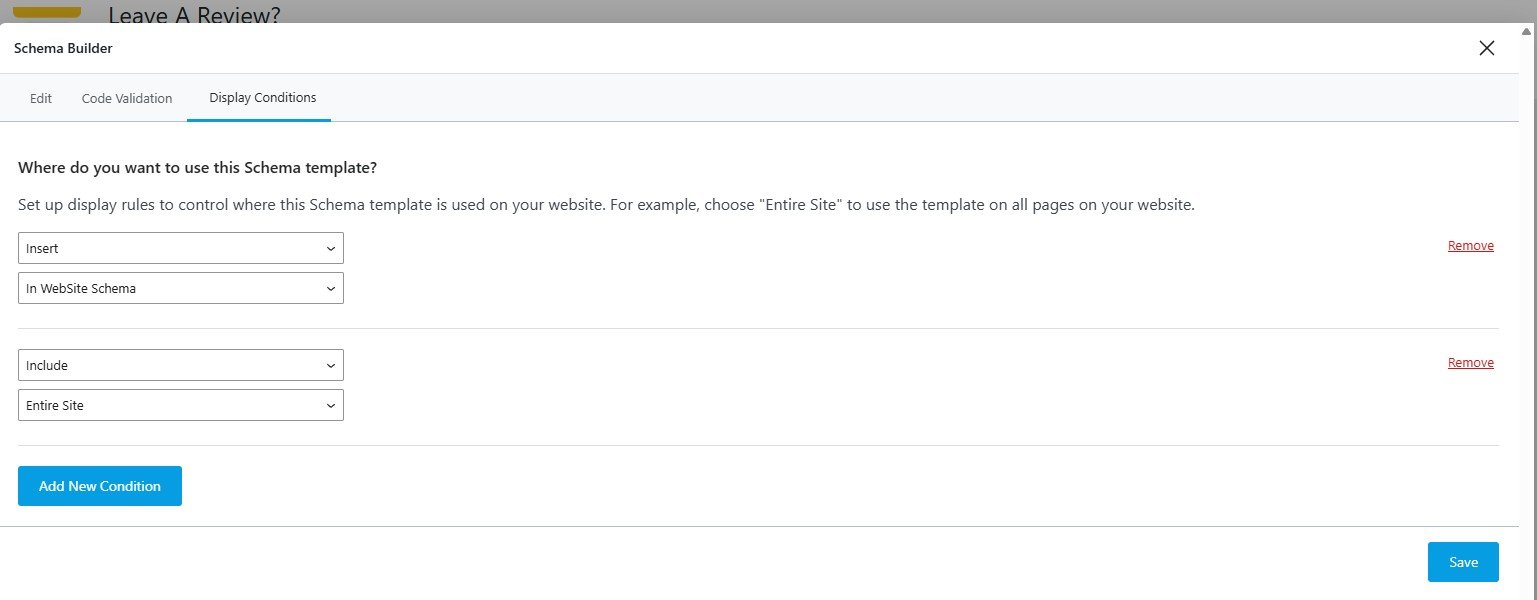Expand the Entire Site location dropdown
The height and width of the screenshot is (600, 1537).
tap(180, 406)
